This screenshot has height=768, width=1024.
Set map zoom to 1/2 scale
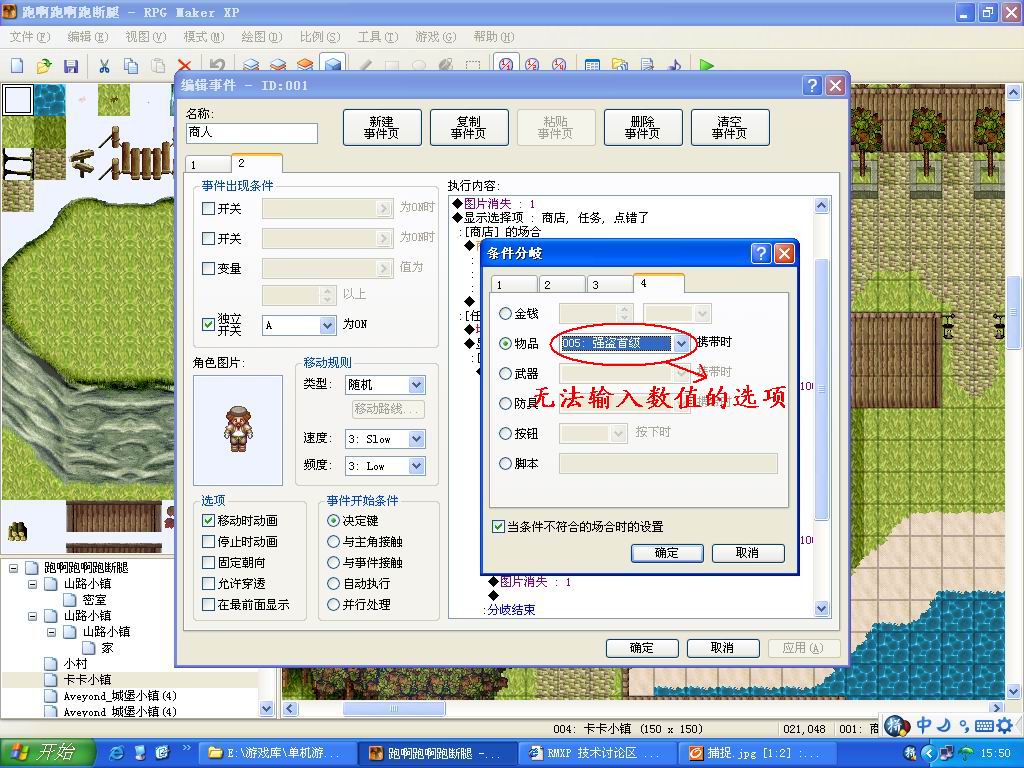click(532, 64)
